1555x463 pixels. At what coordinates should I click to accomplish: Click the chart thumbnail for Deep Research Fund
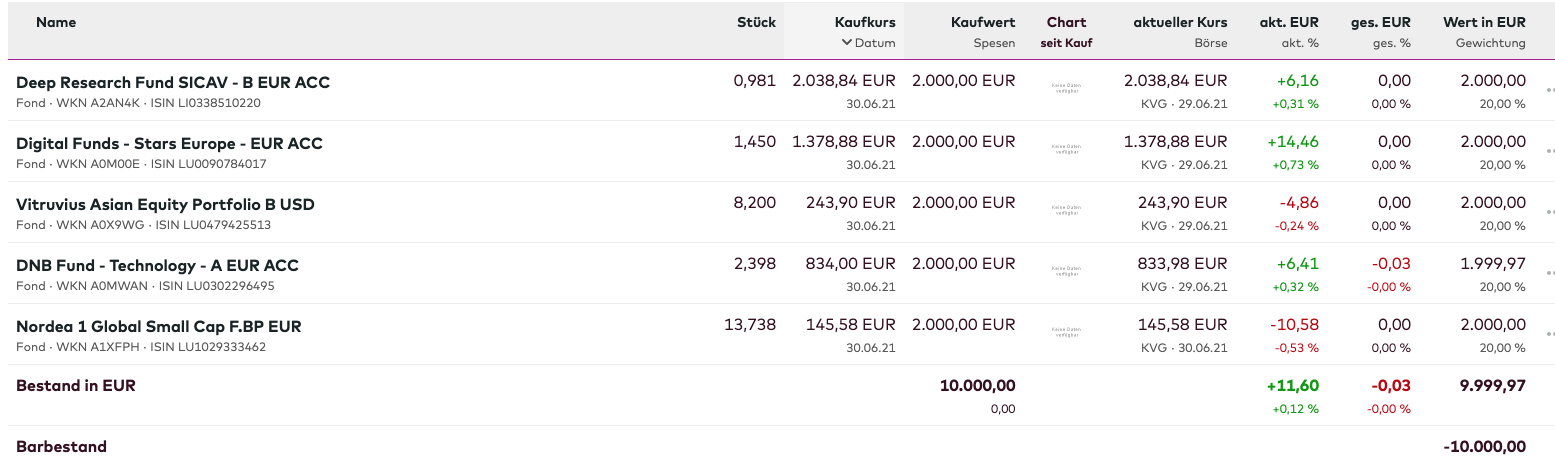[x=1066, y=88]
